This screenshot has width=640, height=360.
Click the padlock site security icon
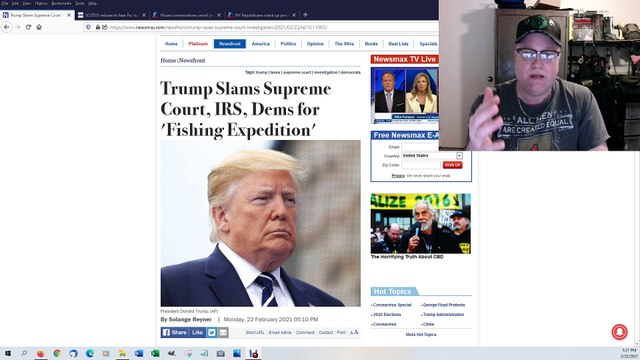coord(98,27)
